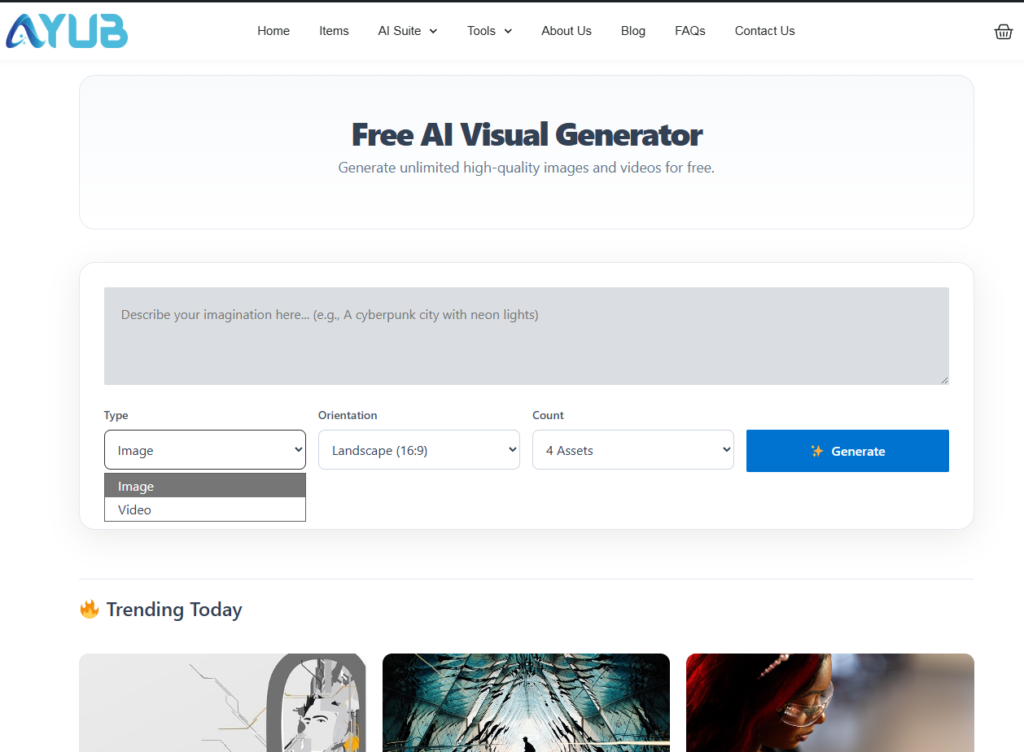Image resolution: width=1024 pixels, height=752 pixels.
Task: Open the Orientation dropdown showing Landscape (16:9)
Action: [418, 450]
